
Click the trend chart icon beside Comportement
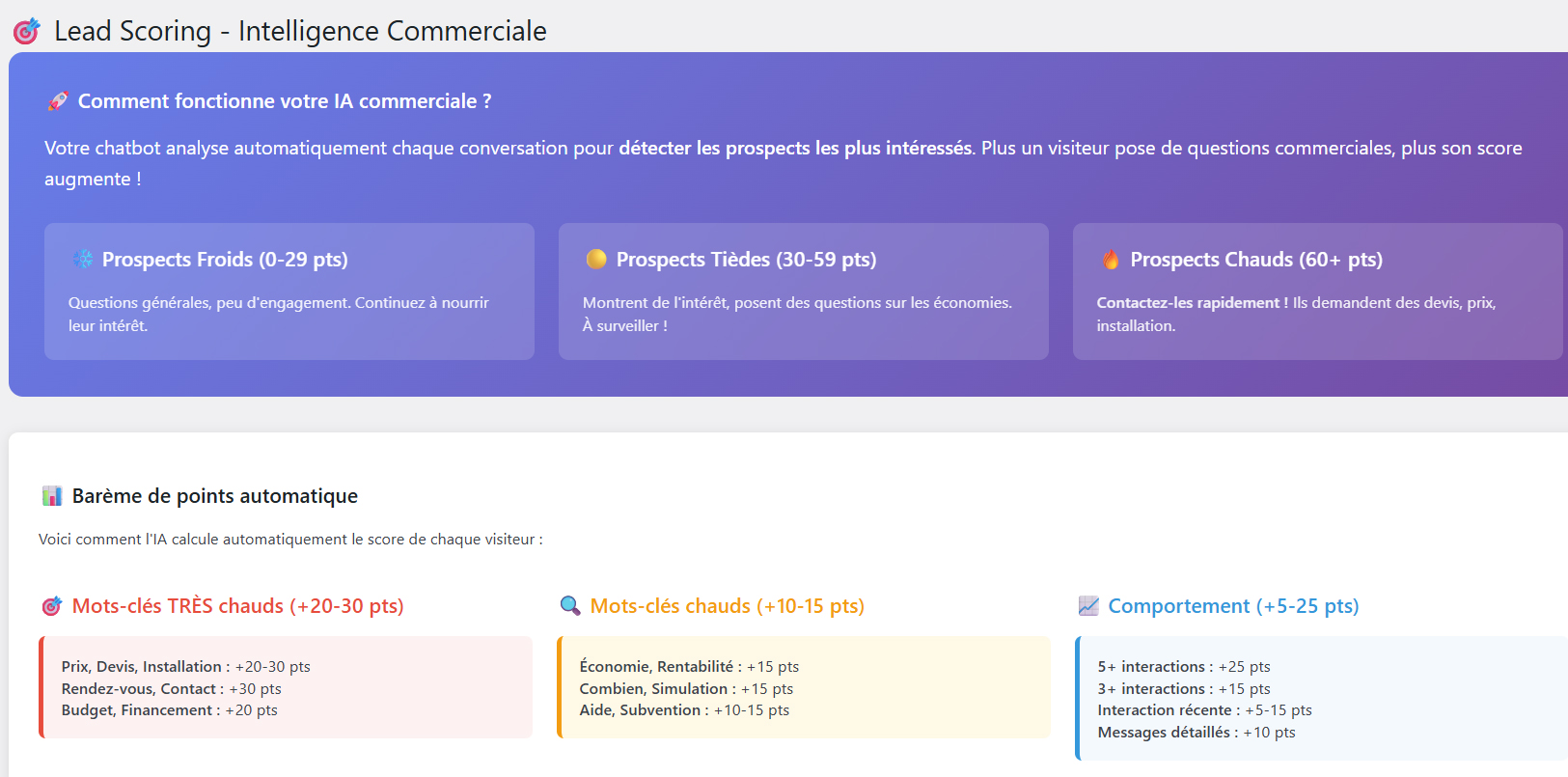1088,606
